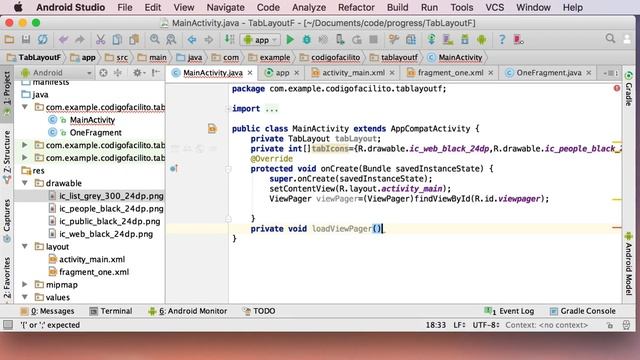Open the Terminal tool window

111,311
